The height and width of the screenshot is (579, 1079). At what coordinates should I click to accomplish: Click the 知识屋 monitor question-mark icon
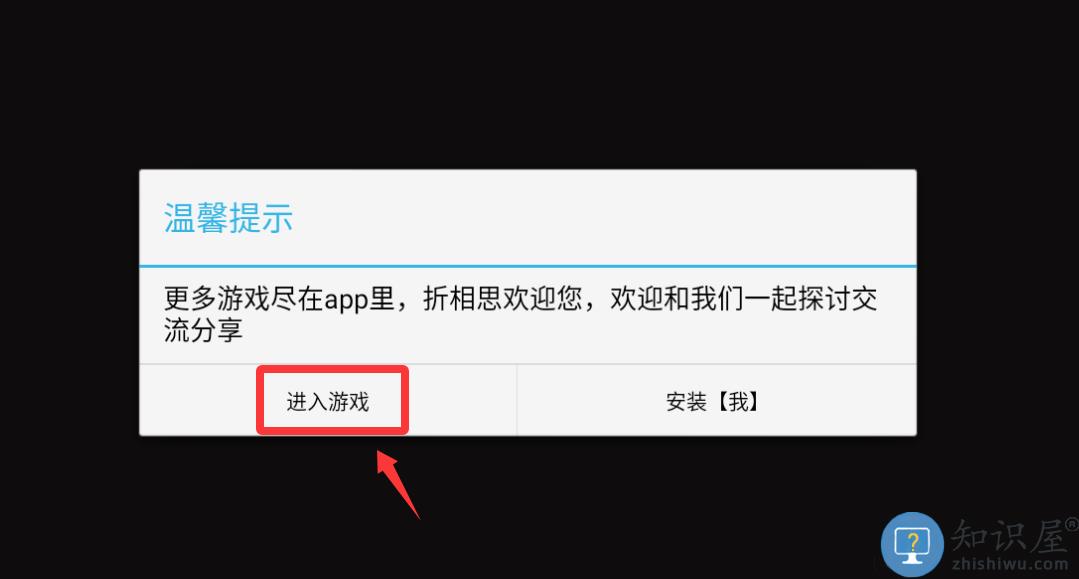[x=912, y=545]
